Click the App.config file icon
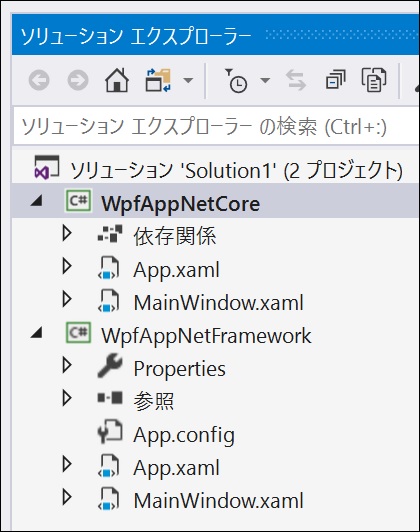The image size is (420, 532). [x=110, y=432]
